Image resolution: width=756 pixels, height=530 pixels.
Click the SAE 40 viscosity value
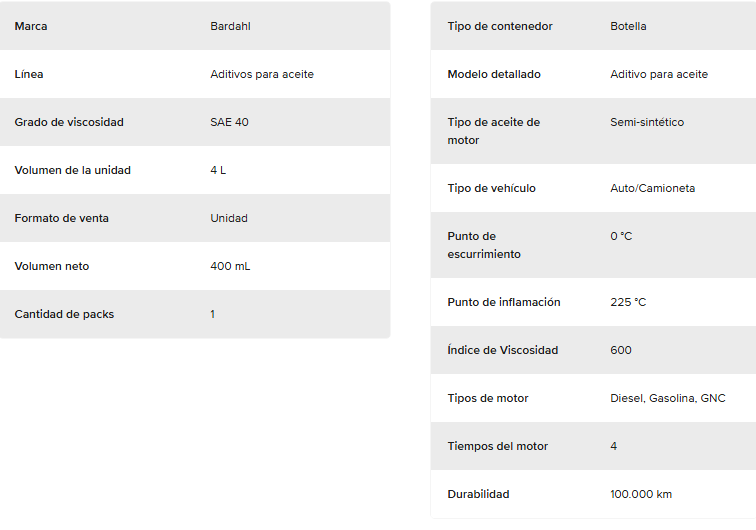click(230, 122)
